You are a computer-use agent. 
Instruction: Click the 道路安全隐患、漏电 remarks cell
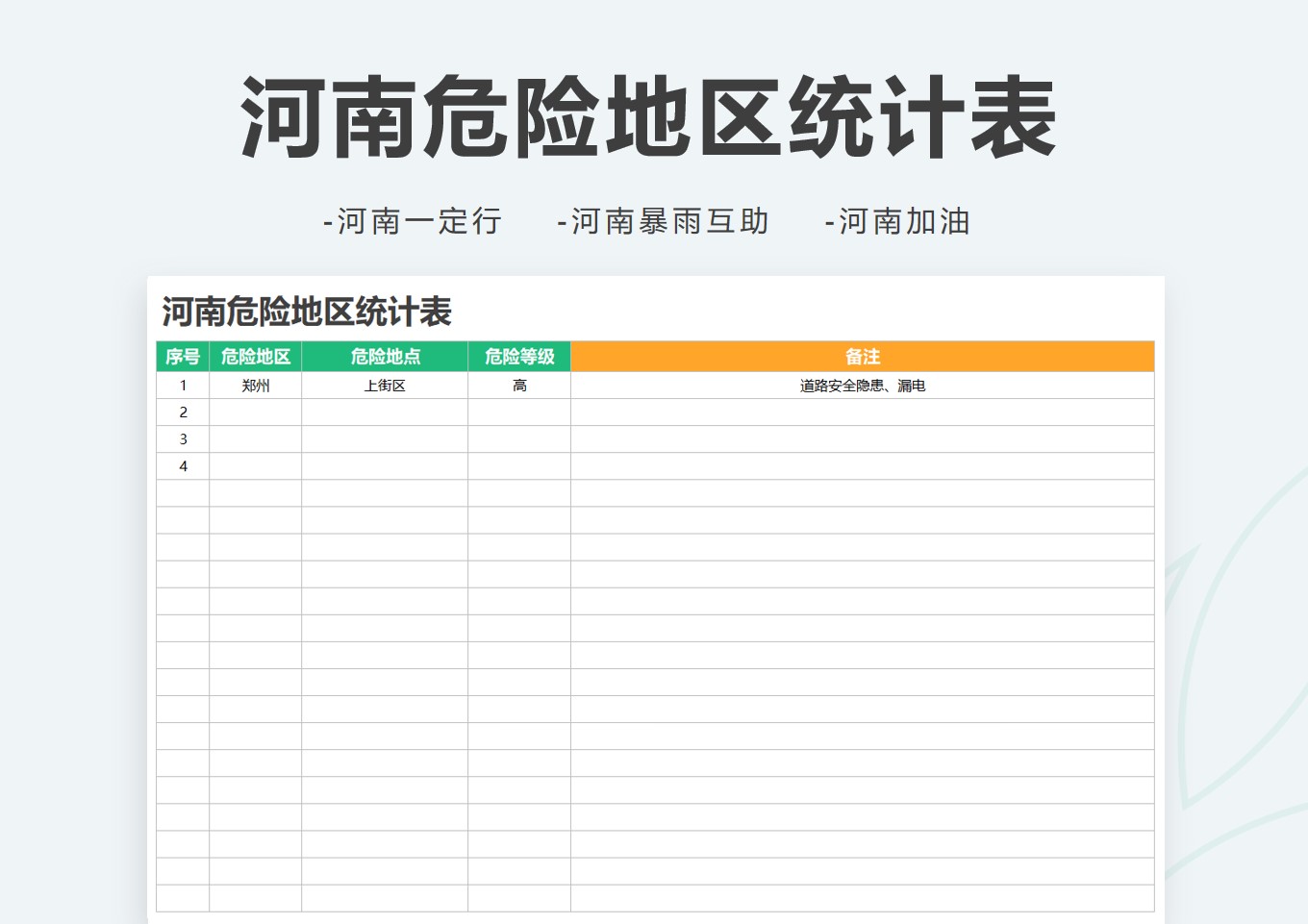pos(862,384)
